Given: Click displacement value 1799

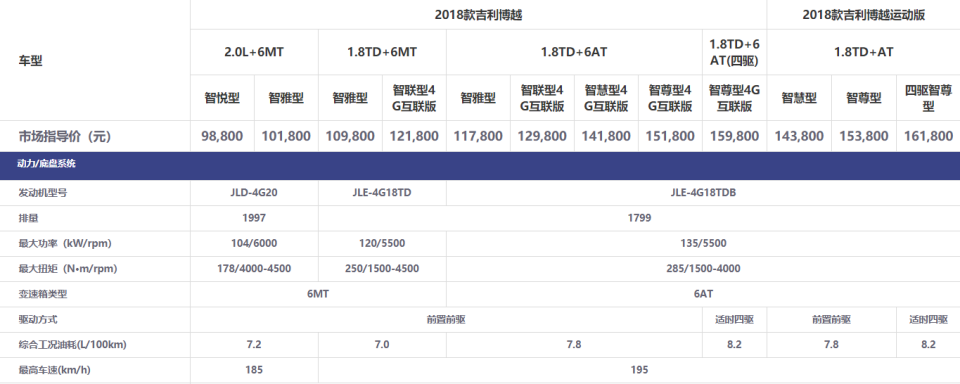Looking at the screenshot, I should (x=639, y=218).
